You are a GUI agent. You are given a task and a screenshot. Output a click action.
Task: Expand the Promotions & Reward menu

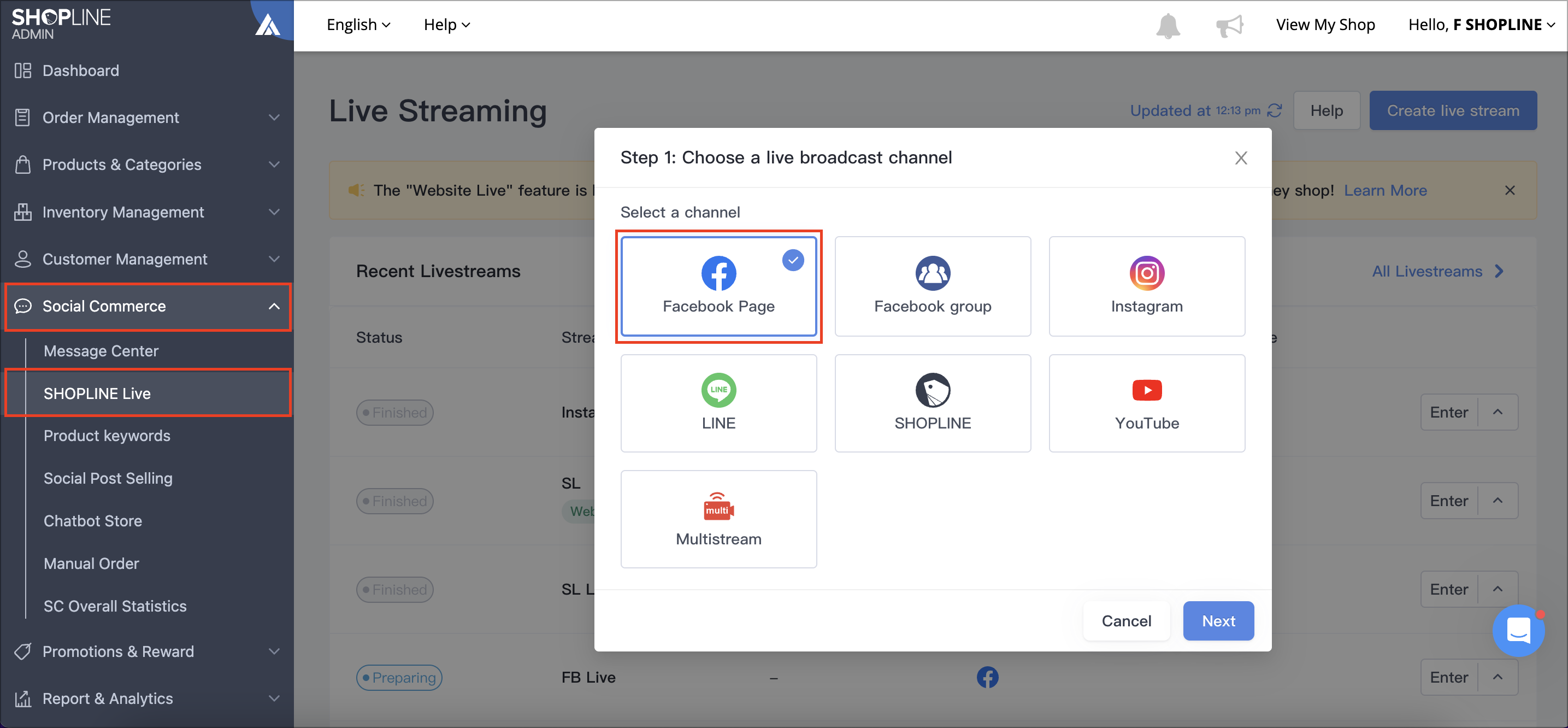pos(274,651)
